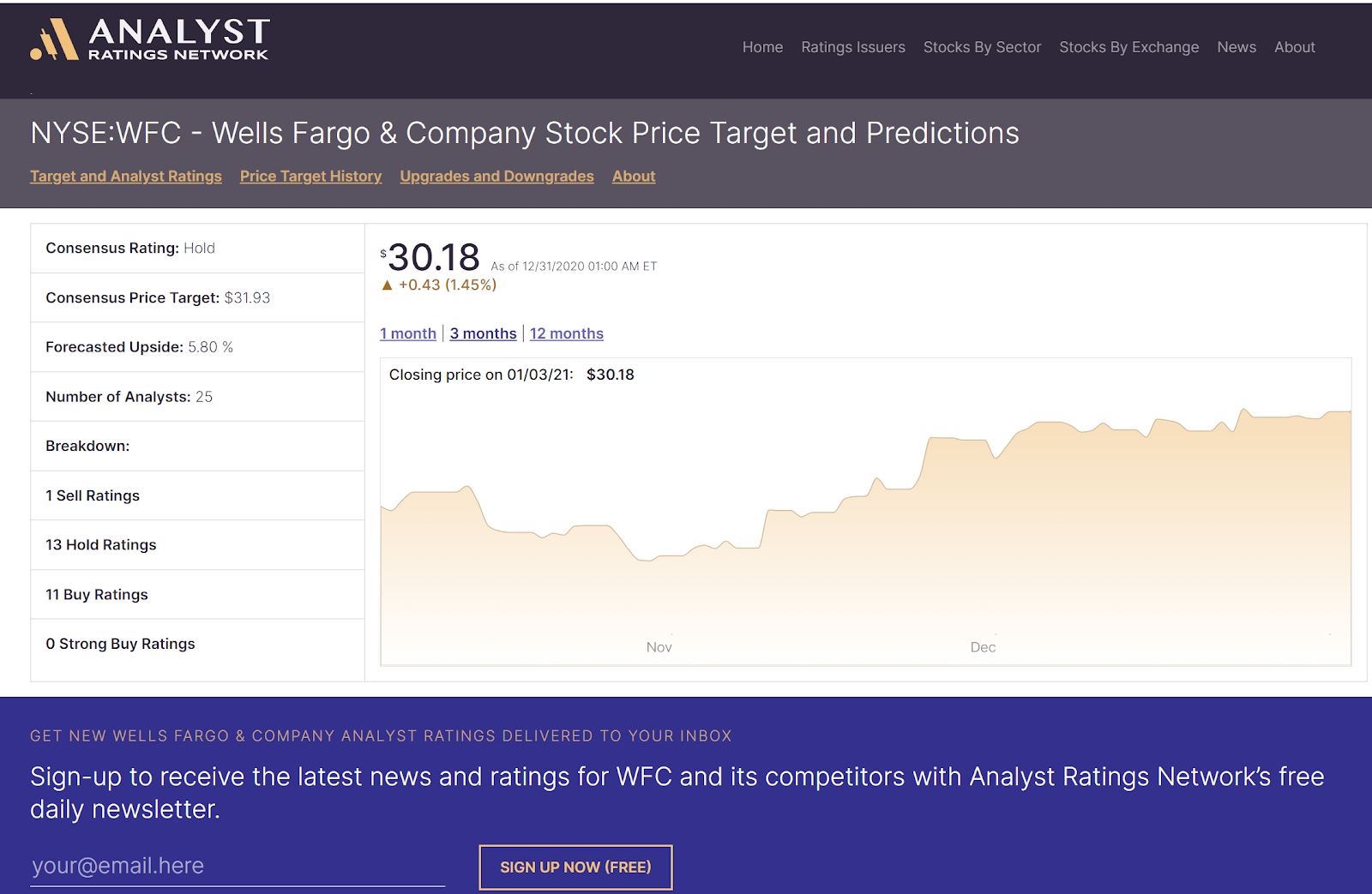Open the About link under the stock title
The image size is (1372, 894).
coord(634,176)
